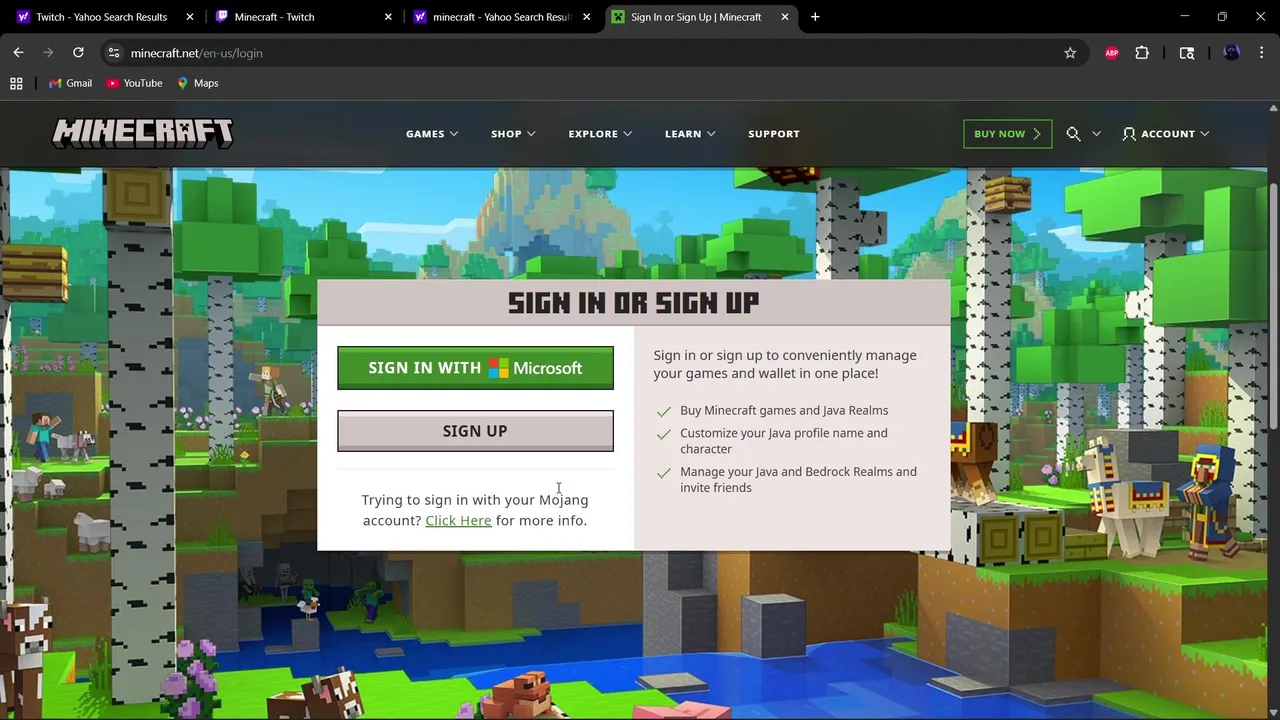Expand the EXPLORE menu
The image size is (1280, 720).
[x=600, y=134]
